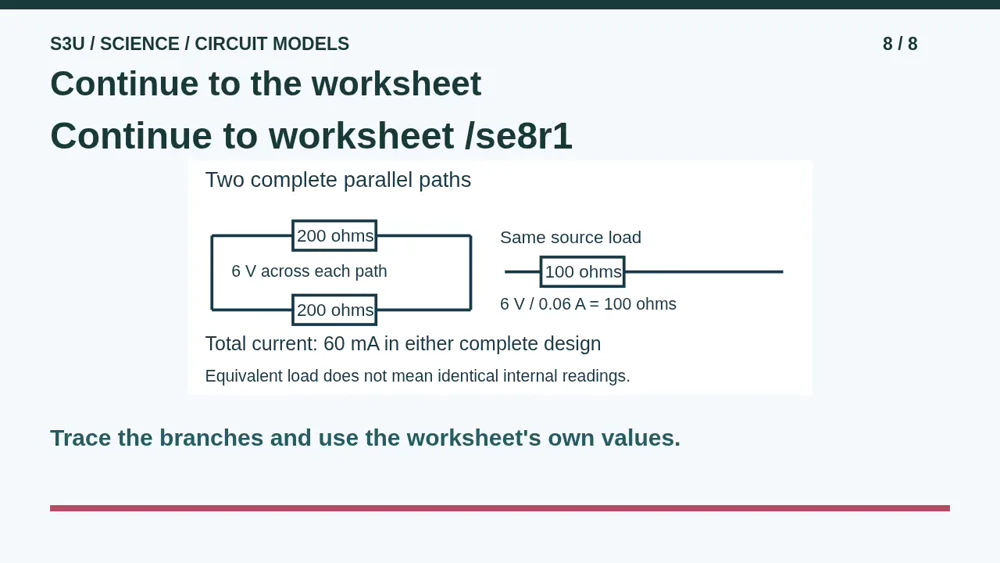Click the slide counter '8 / 8'
This screenshot has height=563, width=1000.
point(900,44)
